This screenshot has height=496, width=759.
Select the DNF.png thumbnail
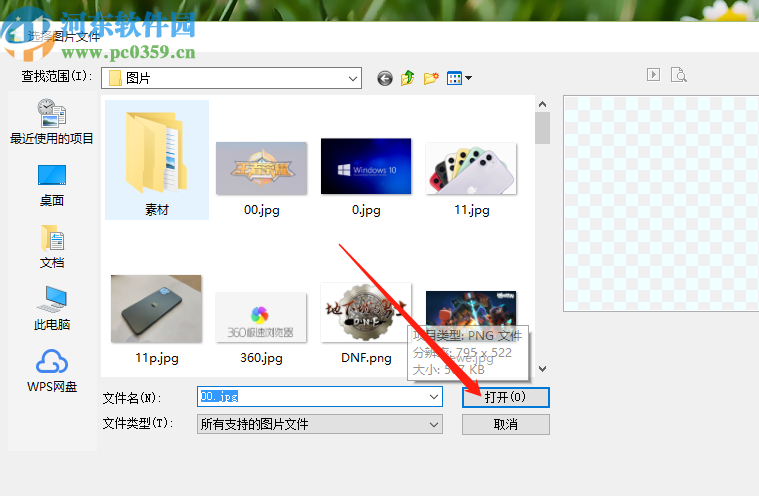click(366, 313)
